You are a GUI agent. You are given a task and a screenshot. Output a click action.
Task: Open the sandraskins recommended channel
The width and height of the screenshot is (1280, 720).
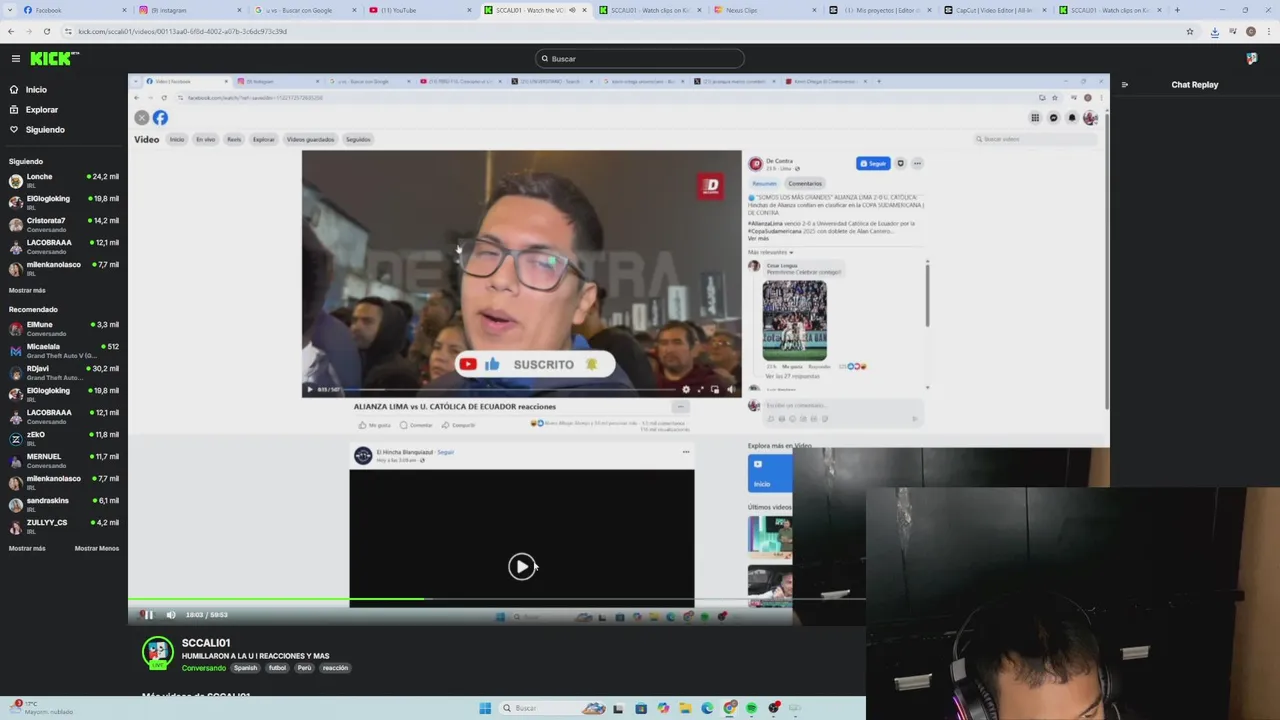[64, 505]
